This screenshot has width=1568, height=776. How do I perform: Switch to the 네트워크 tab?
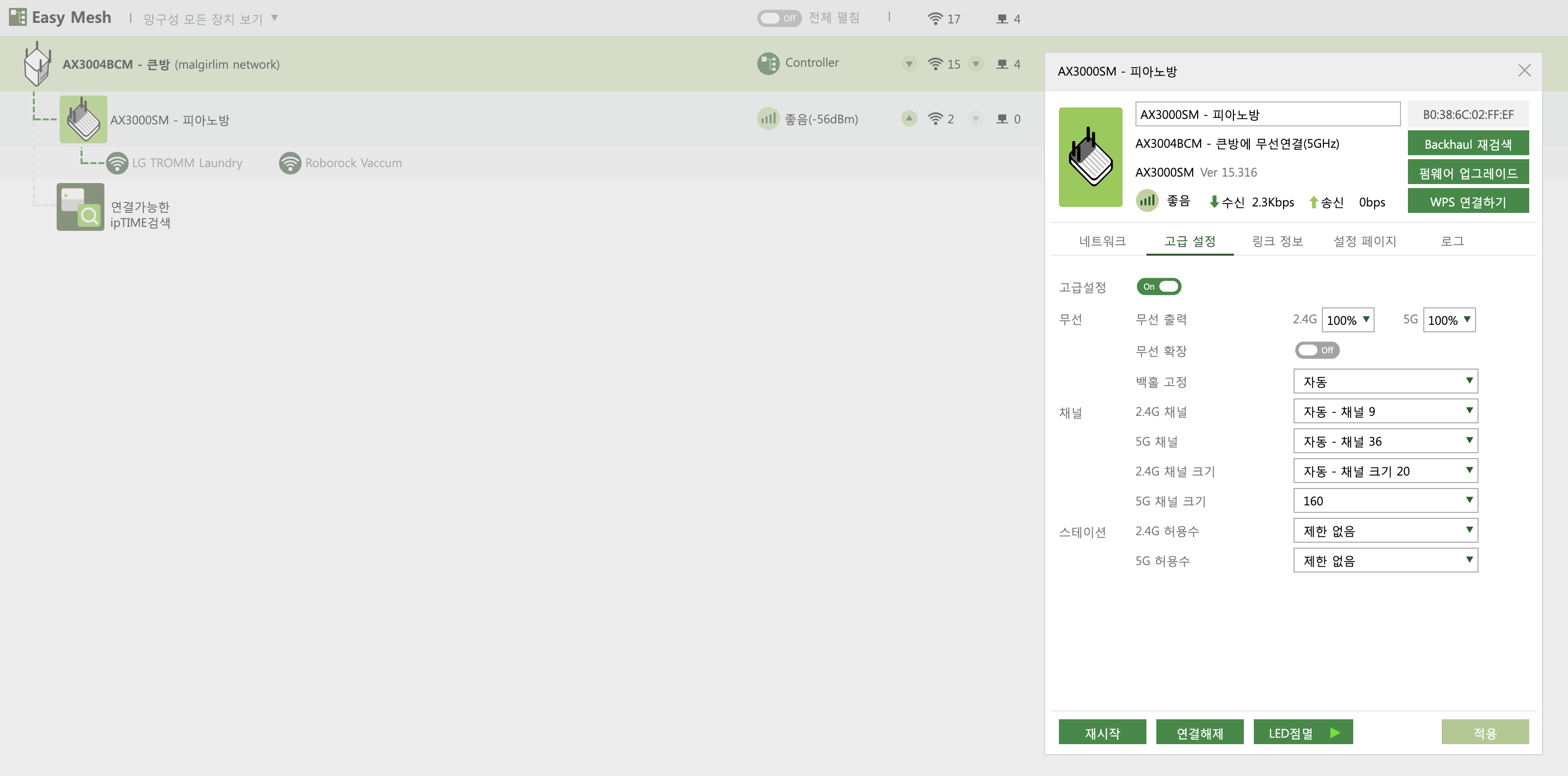(x=1102, y=241)
